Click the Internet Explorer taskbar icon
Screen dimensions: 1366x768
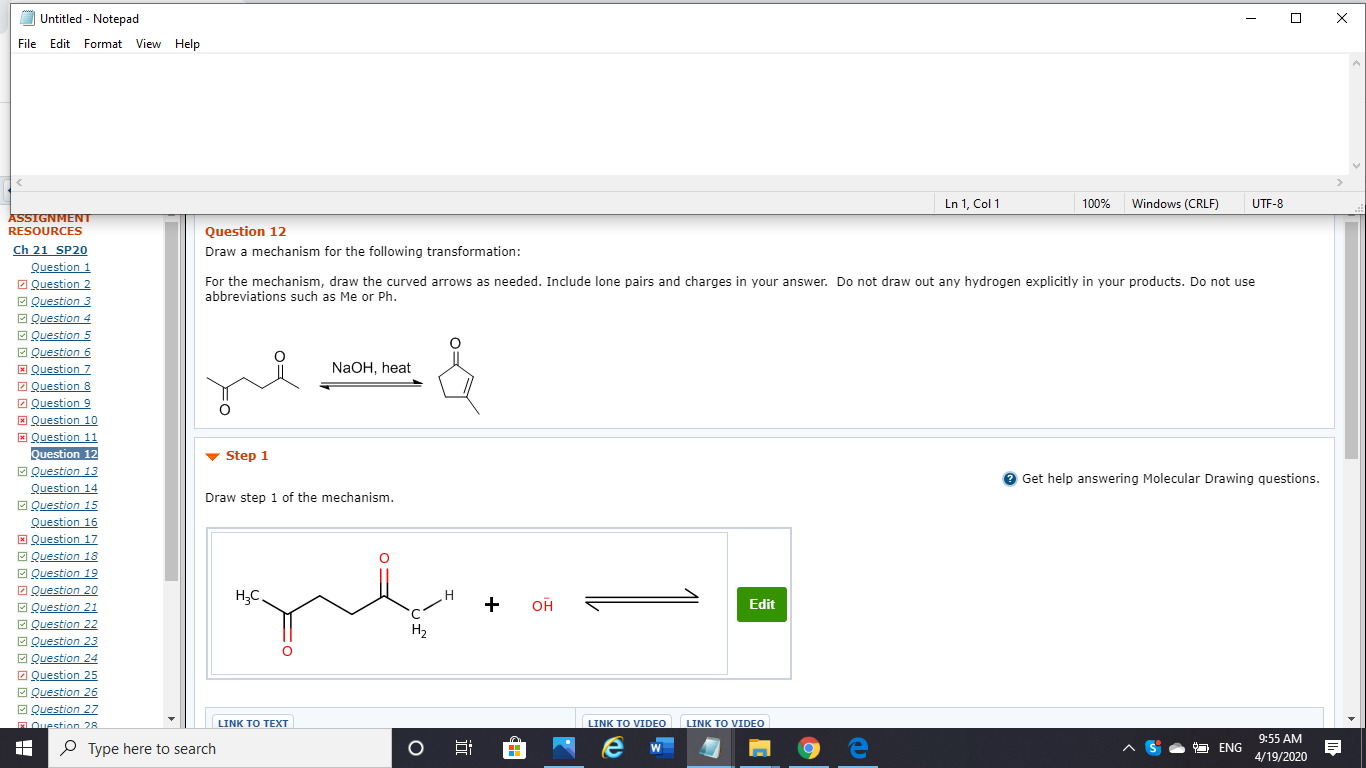[x=612, y=748]
